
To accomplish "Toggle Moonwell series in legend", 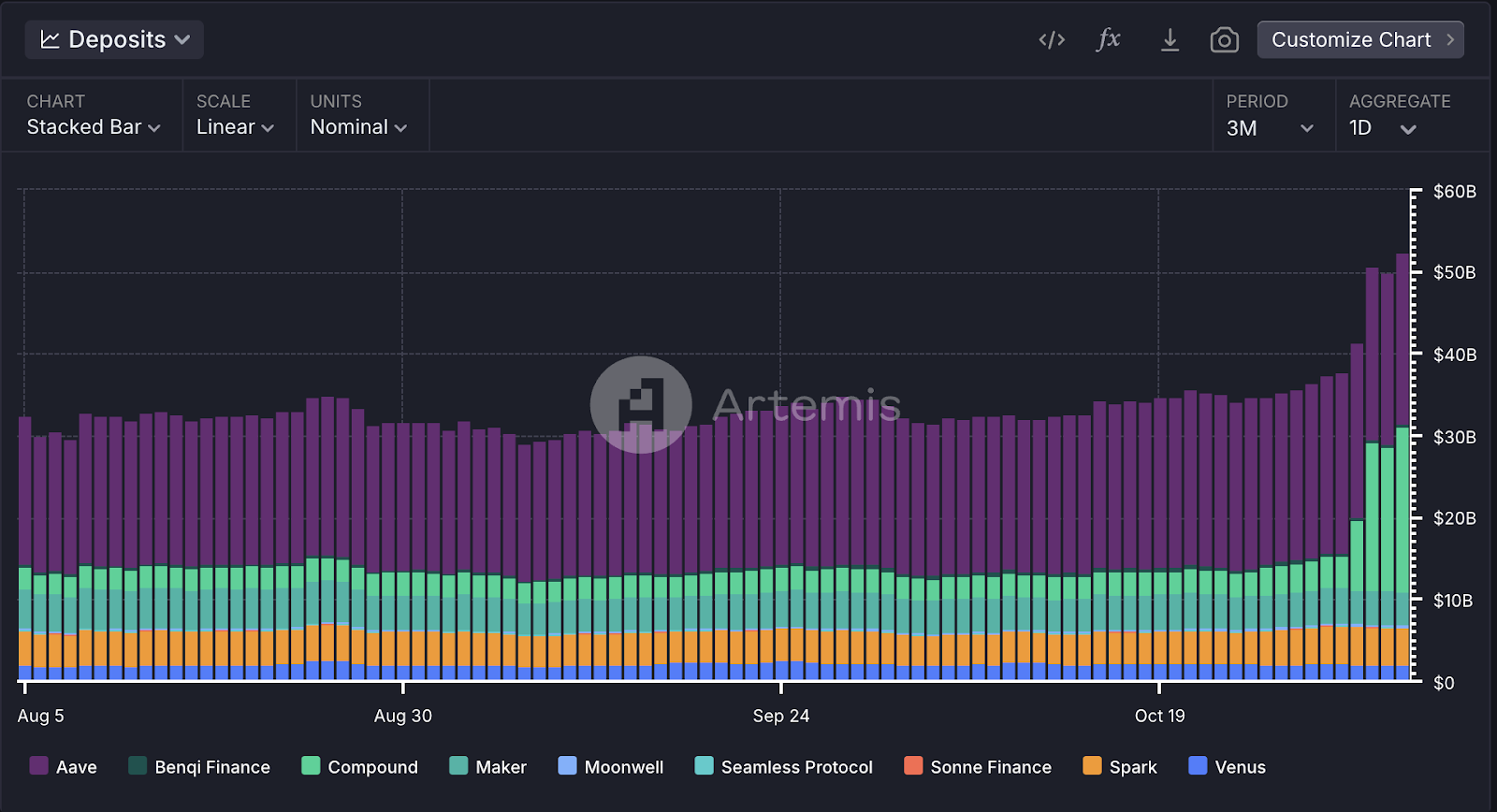I will pyautogui.click(x=611, y=766).
